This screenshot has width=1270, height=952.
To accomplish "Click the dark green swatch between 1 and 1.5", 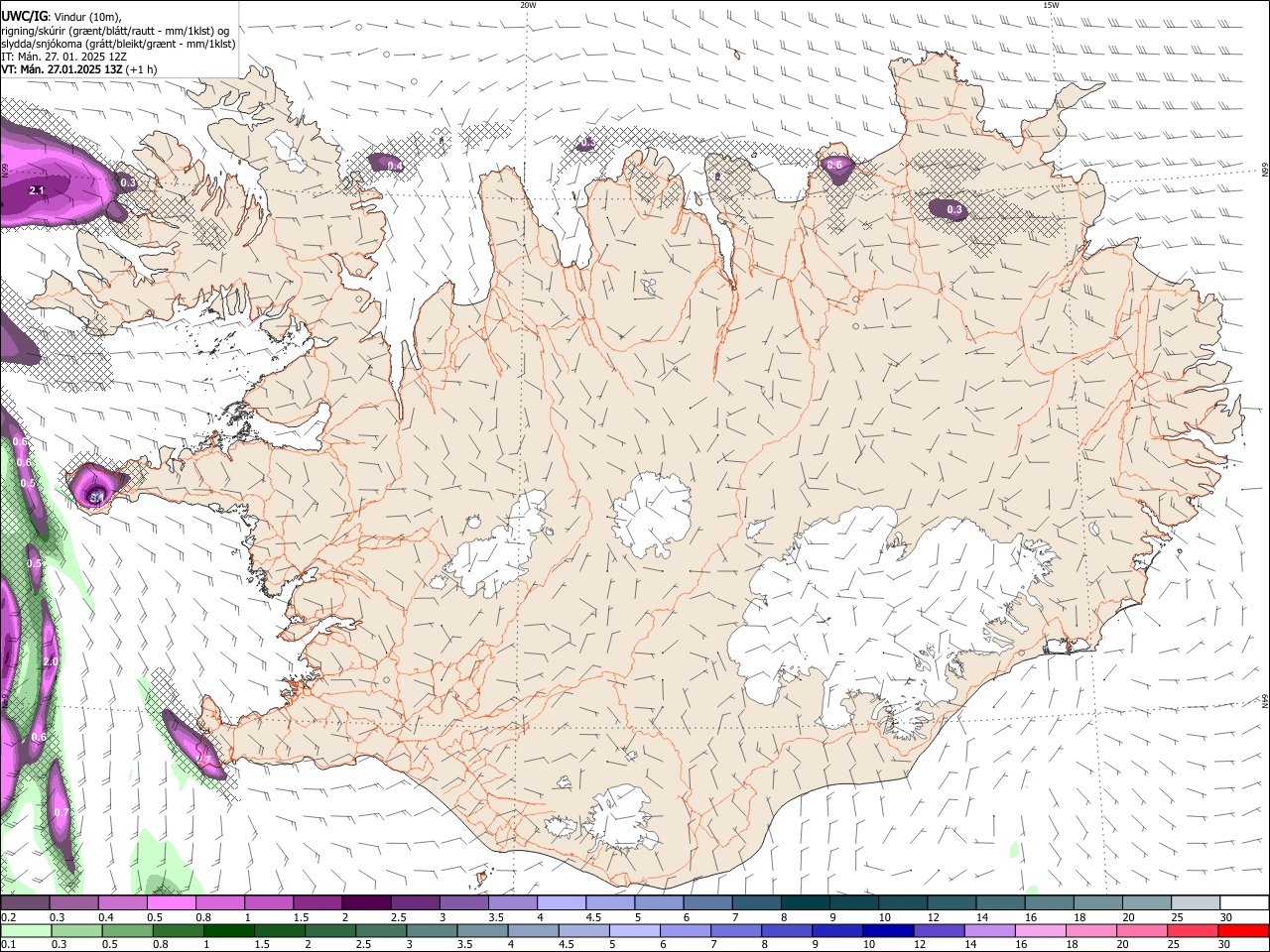I will click(228, 930).
